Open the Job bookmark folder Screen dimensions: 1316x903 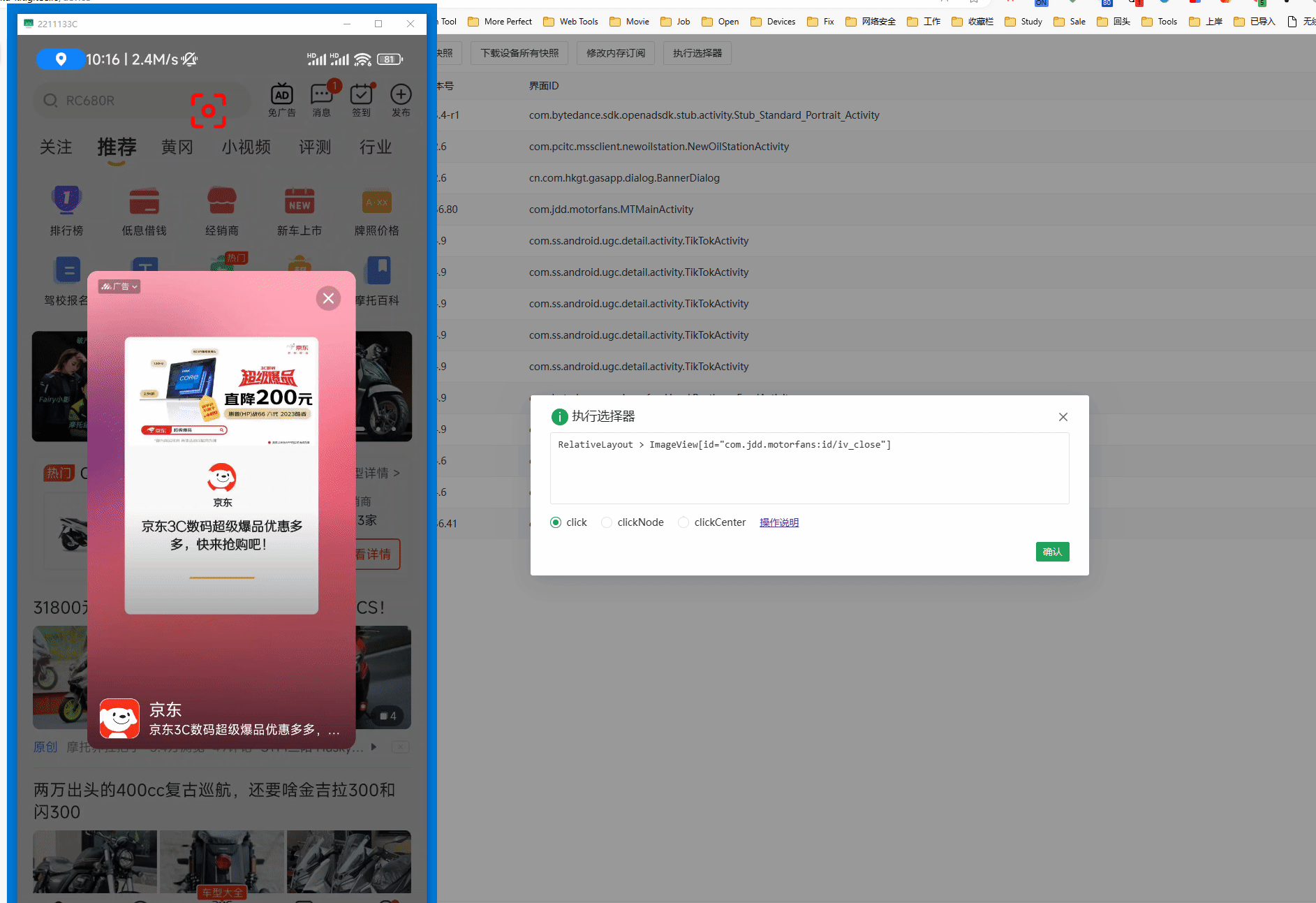click(675, 22)
